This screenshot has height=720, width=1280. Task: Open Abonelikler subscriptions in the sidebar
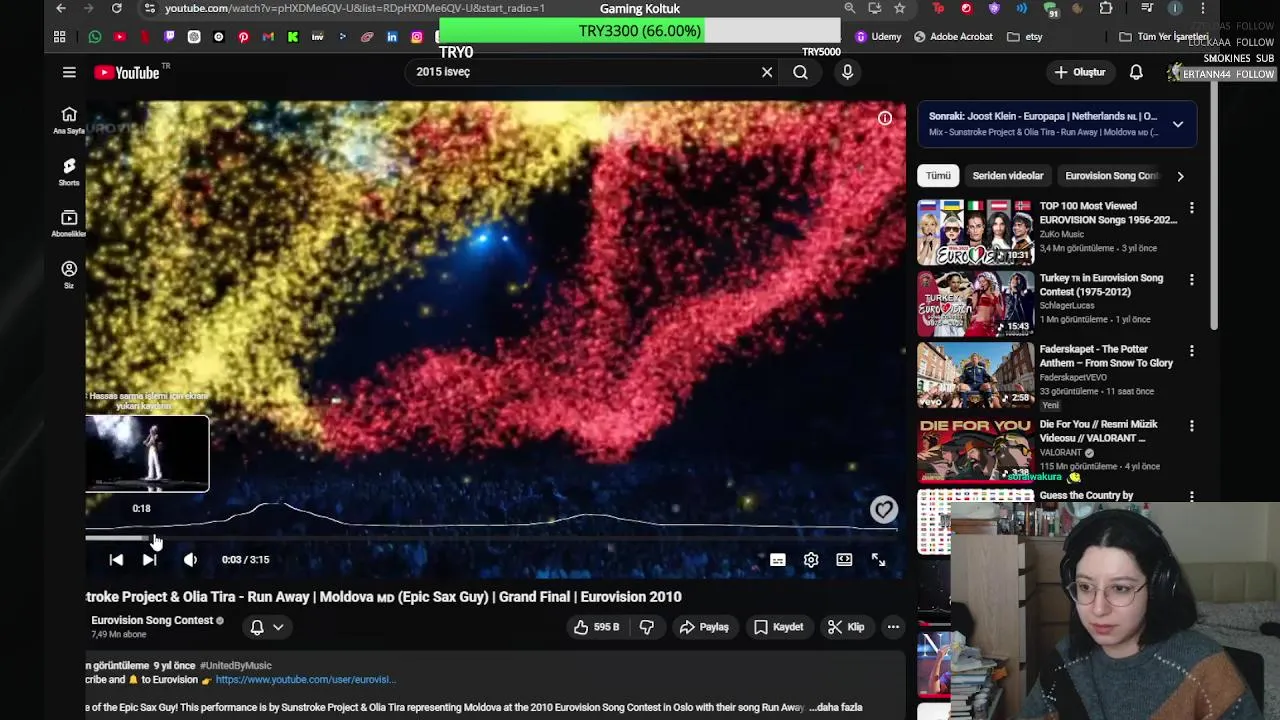click(x=69, y=224)
